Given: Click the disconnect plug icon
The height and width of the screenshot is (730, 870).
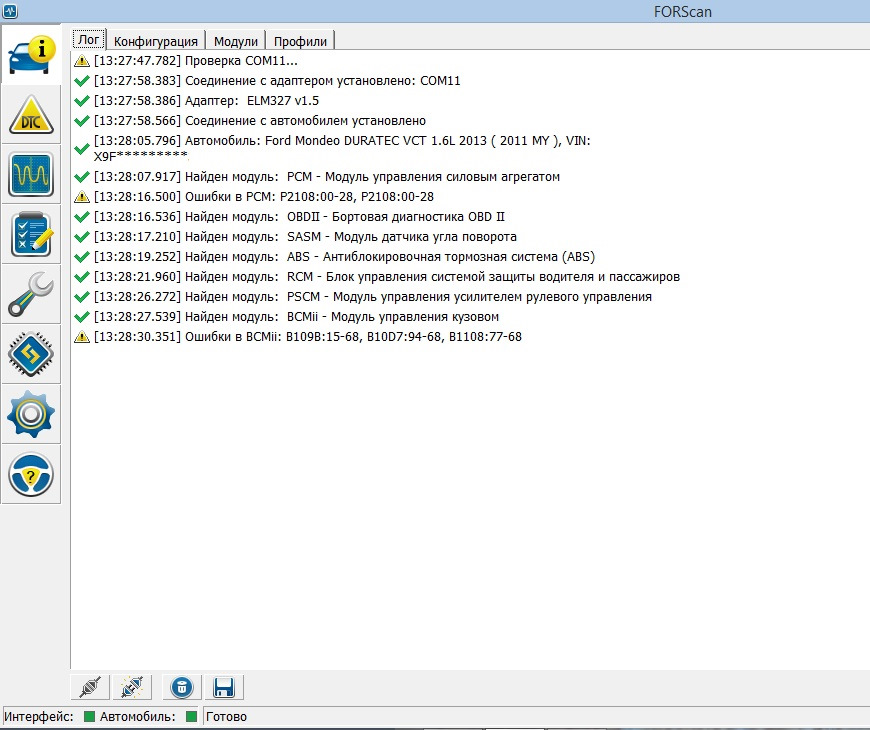Looking at the screenshot, I should (x=132, y=687).
